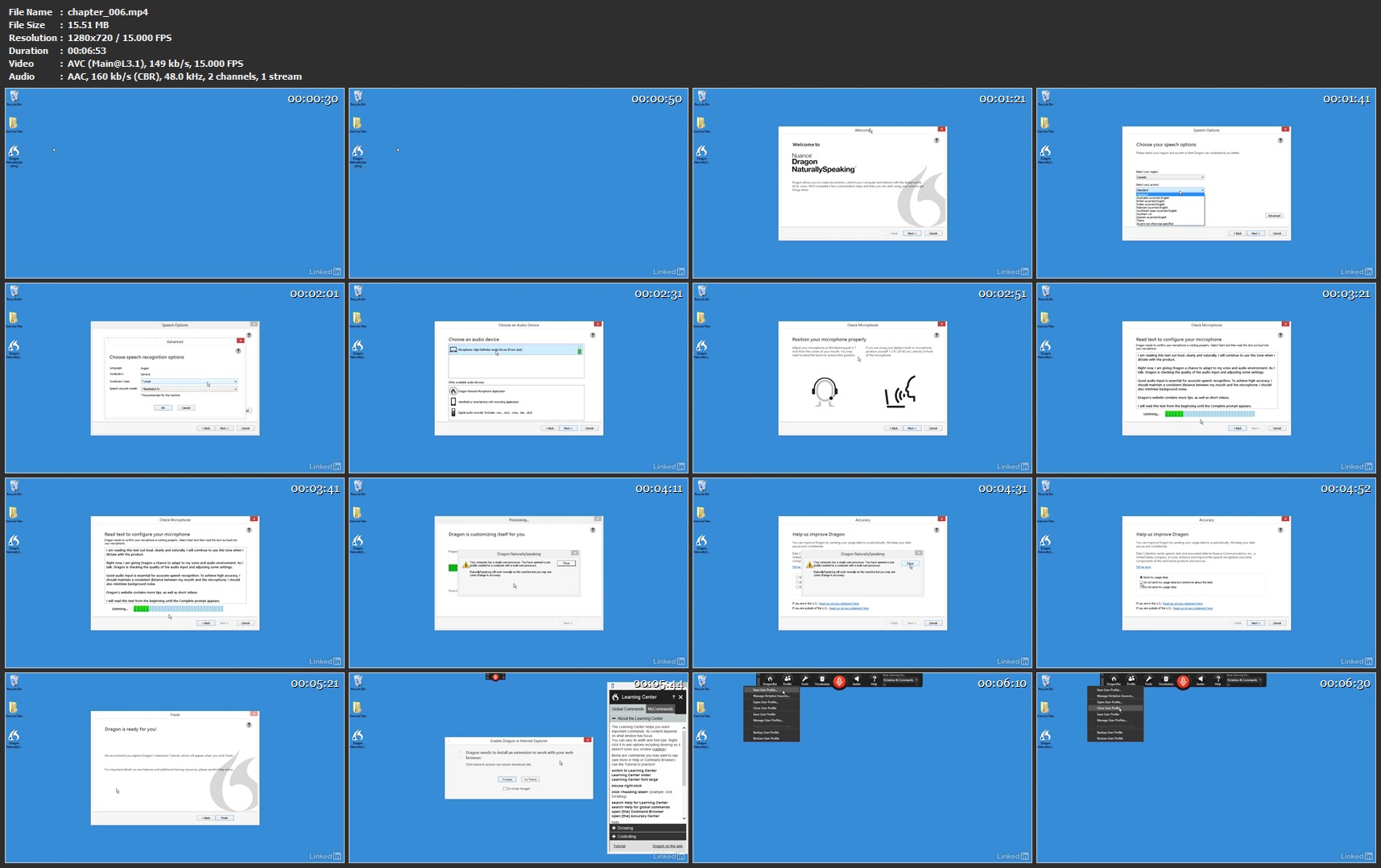Open Tutorial link in Learning Center
1381x868 pixels.
coord(619,846)
